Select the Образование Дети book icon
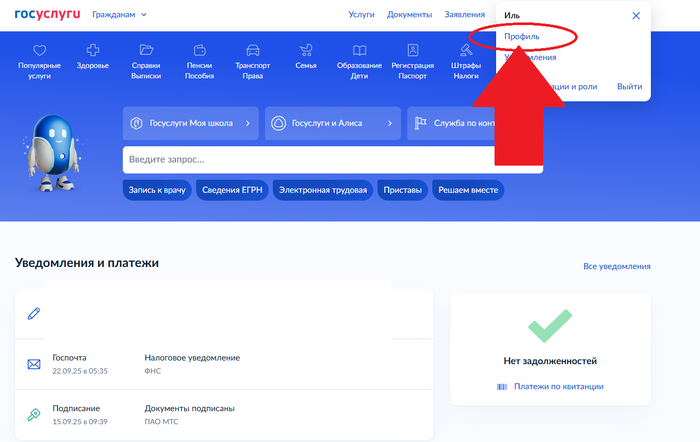The height and width of the screenshot is (442, 700). [358, 50]
